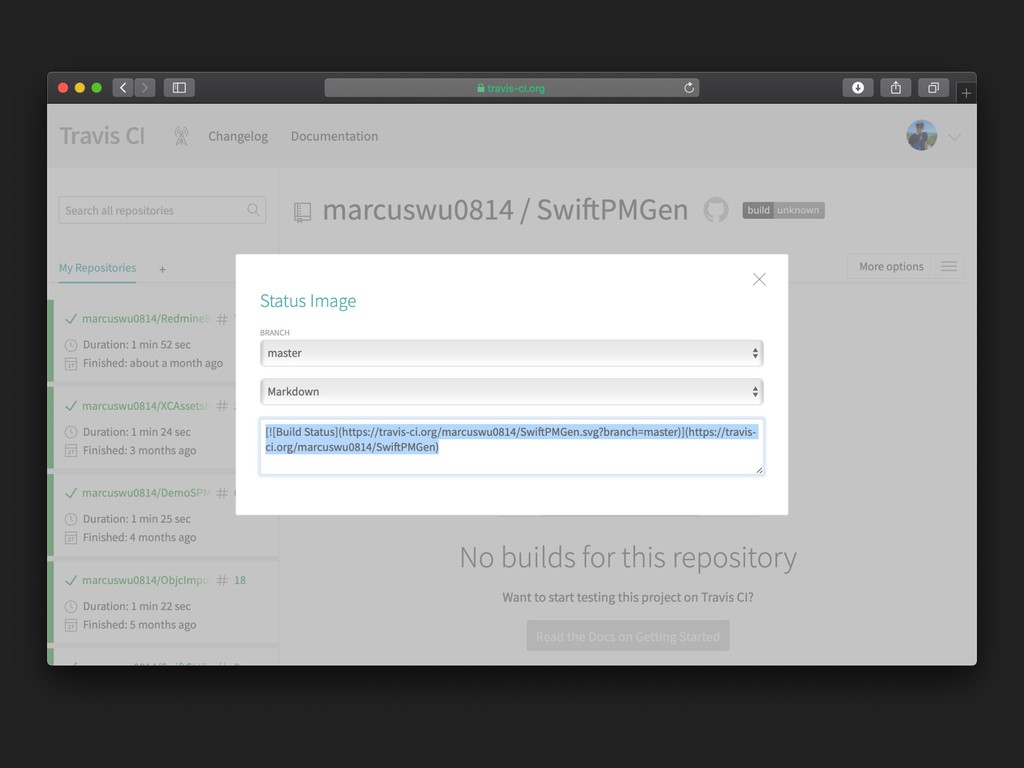This screenshot has height=768, width=1024.
Task: Click the calendar icon beside Finished: 4 months ago
Action: pyautogui.click(x=71, y=538)
